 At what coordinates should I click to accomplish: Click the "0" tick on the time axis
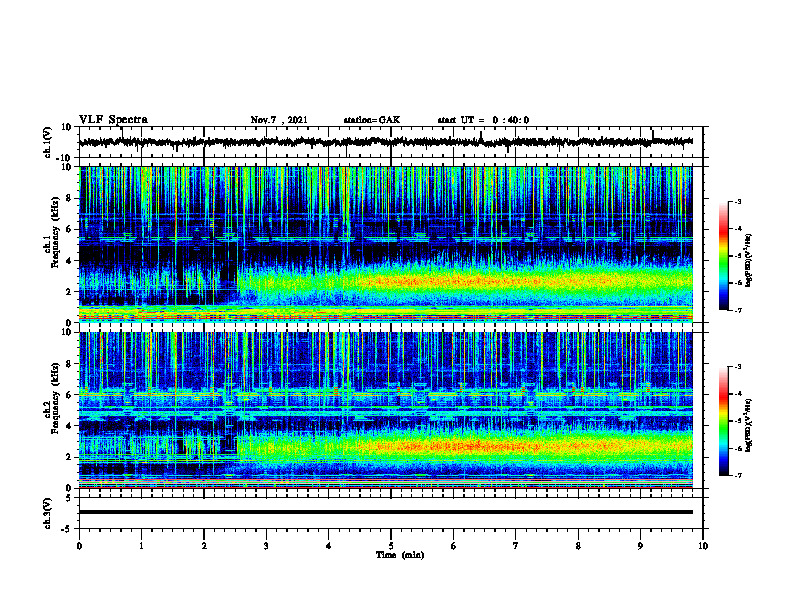[79, 546]
